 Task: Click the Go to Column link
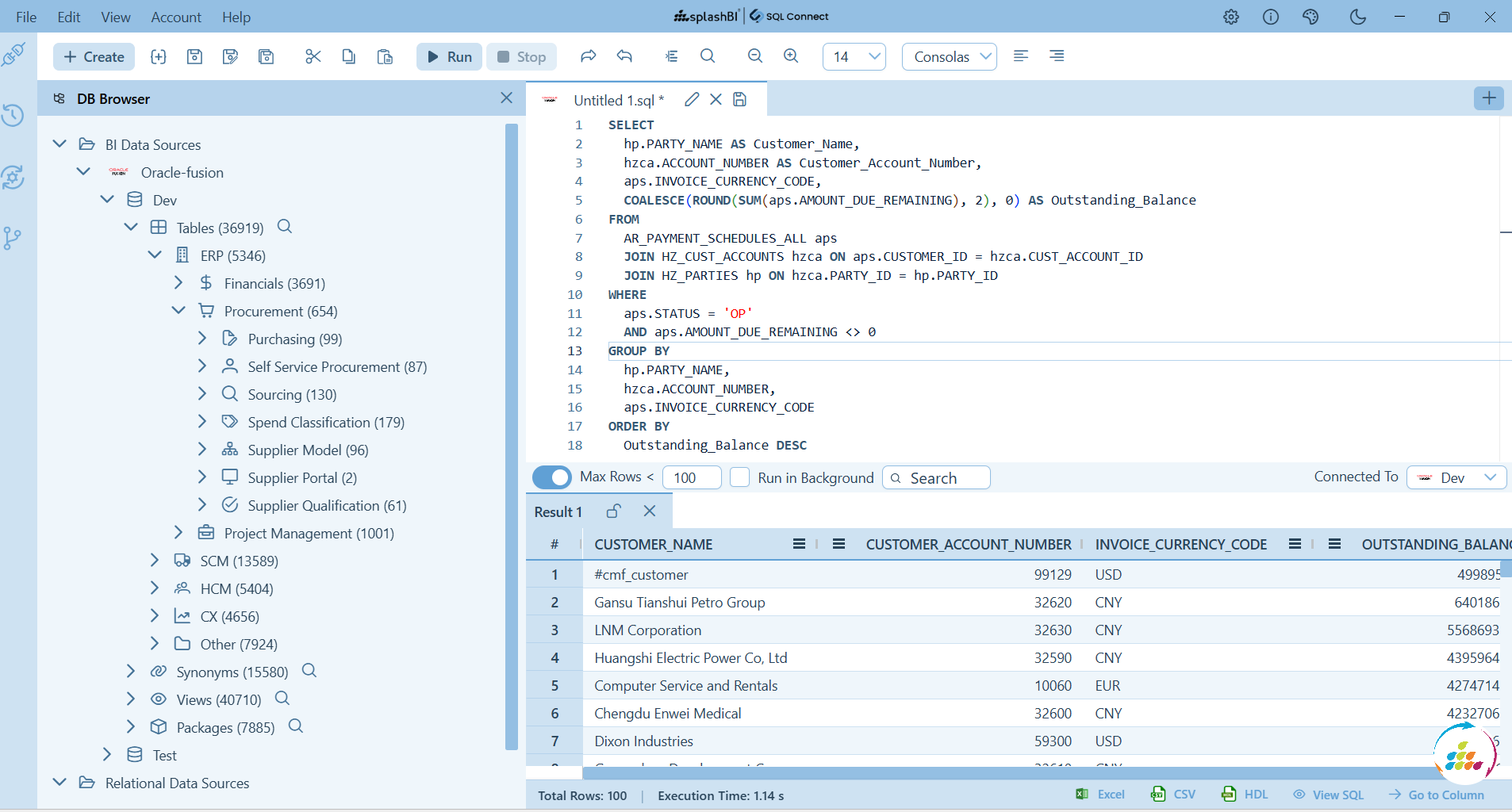pyautogui.click(x=1437, y=795)
